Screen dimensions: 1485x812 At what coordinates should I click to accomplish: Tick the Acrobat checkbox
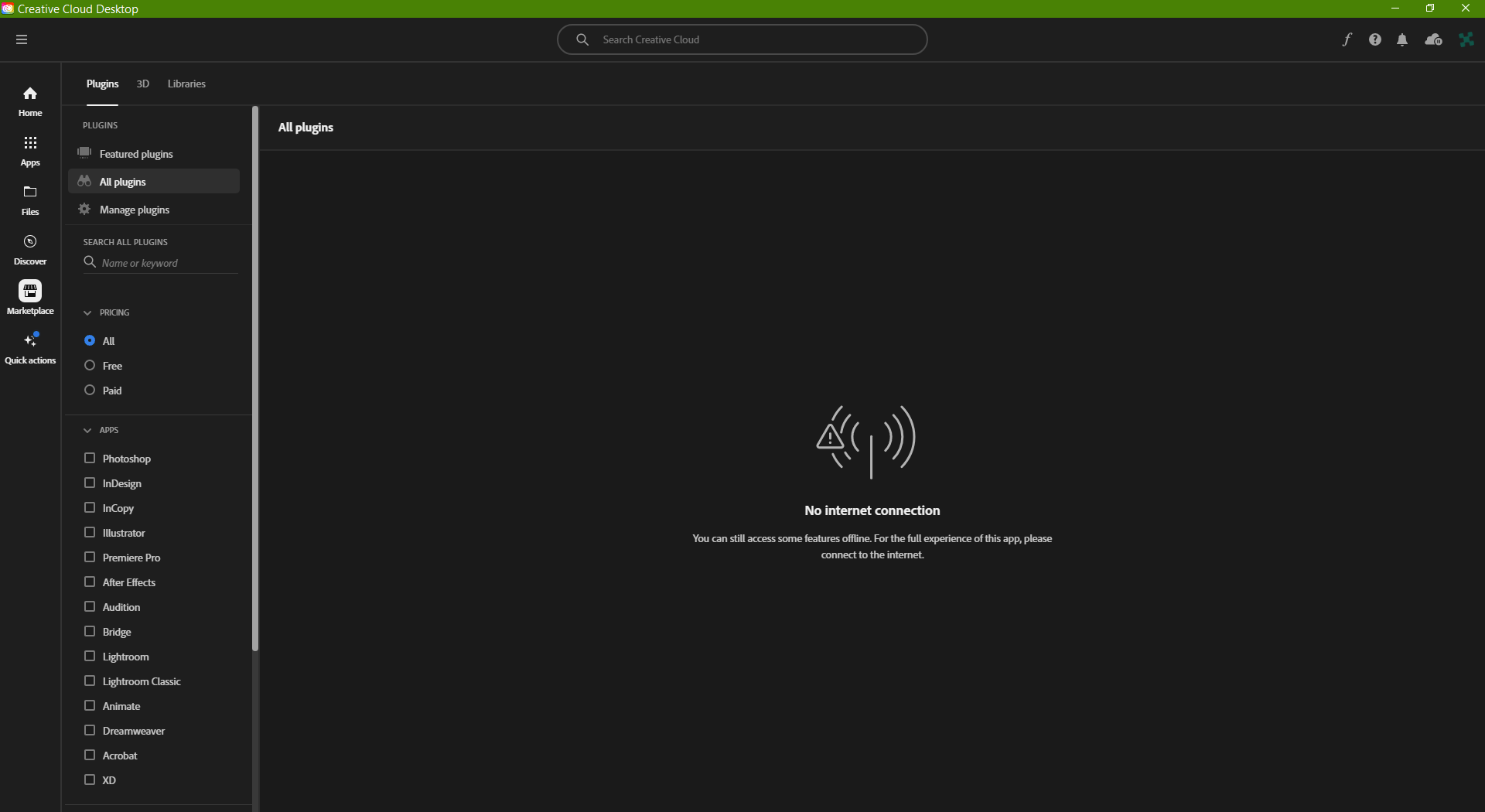coord(90,755)
